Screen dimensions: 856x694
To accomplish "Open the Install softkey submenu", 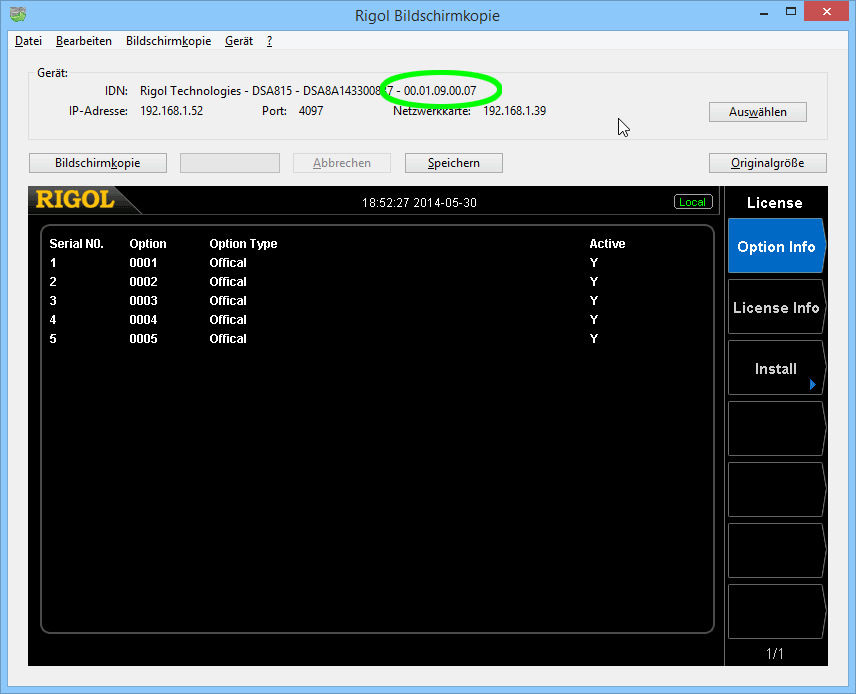I will coord(776,369).
